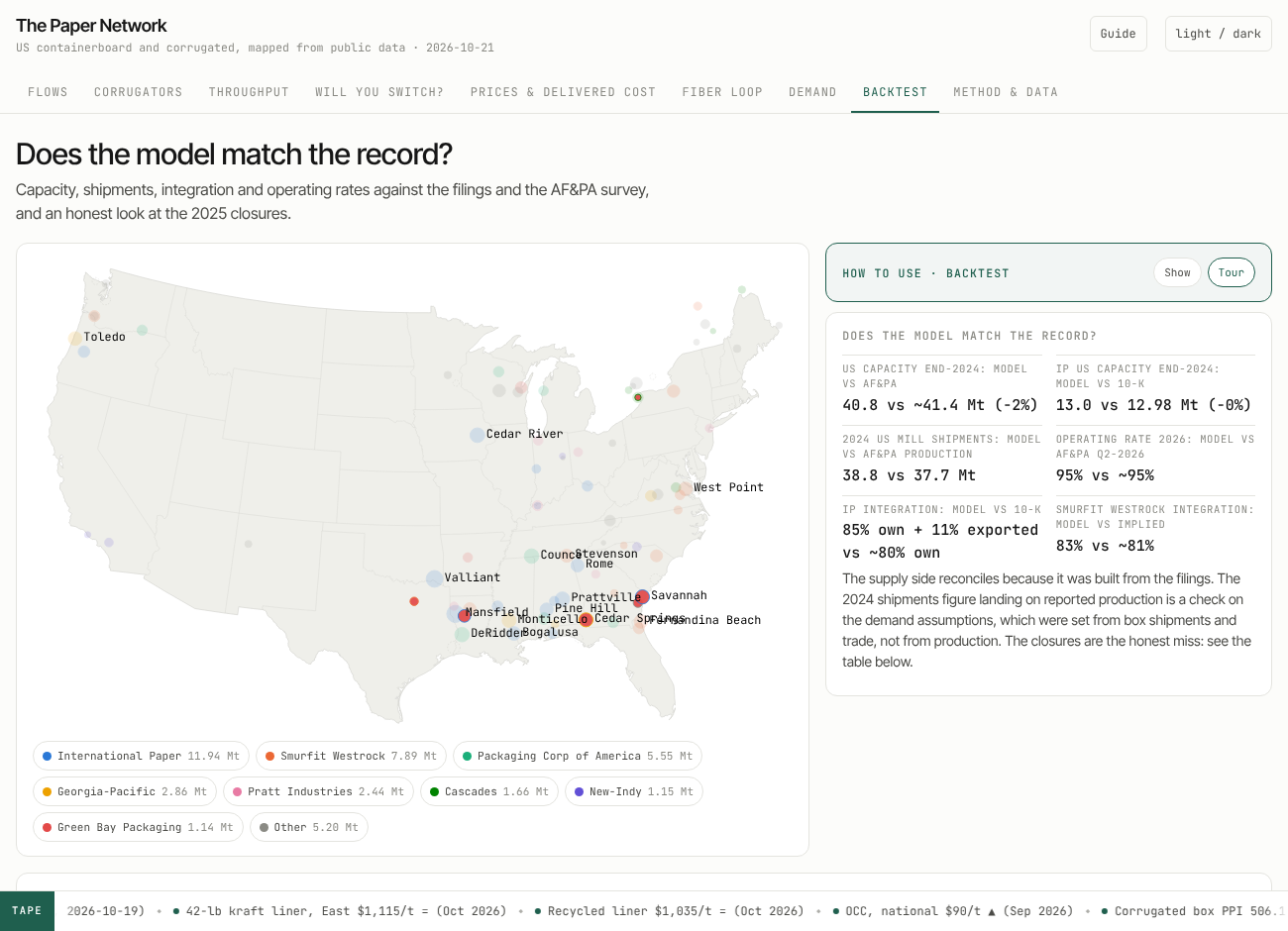1288x931 pixels.
Task: Select the Cedar River mill marker
Action: [478, 435]
